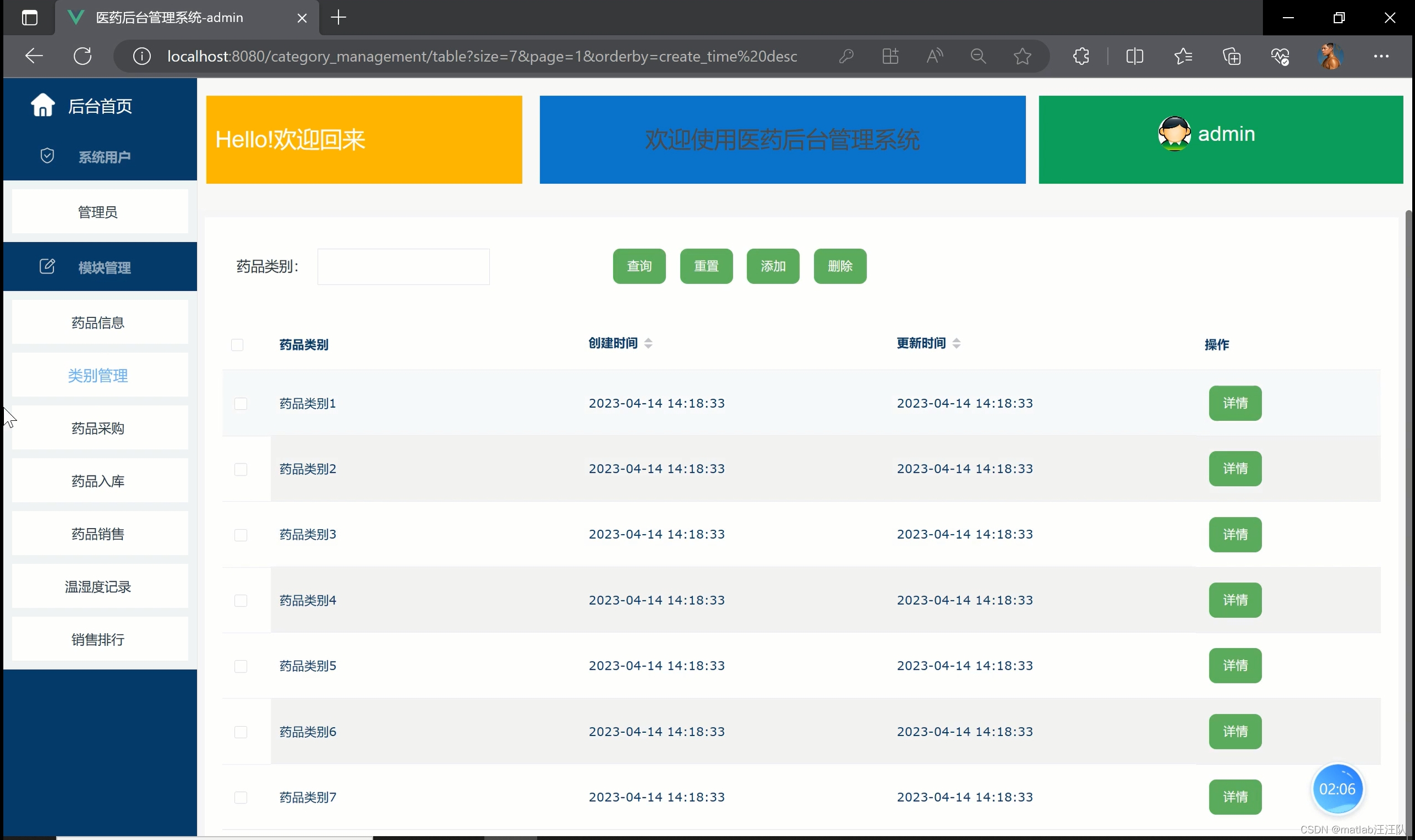This screenshot has width=1415, height=840.
Task: Click the home icon beside 后台首页
Action: tap(43, 105)
